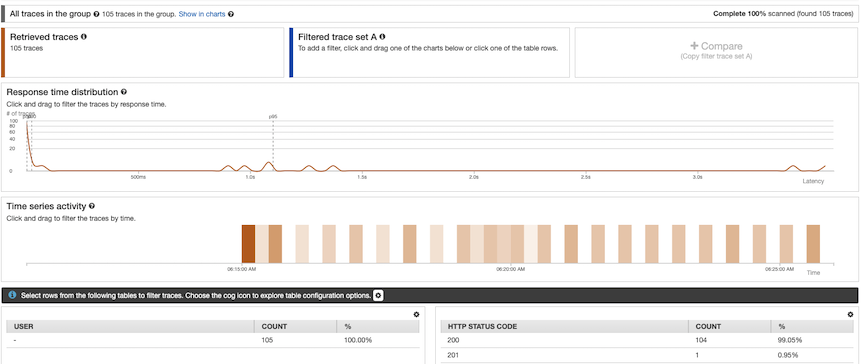This screenshot has height=364, width=861.
Task: Click info icon next to Retrieved traces
Action: pyautogui.click(x=84, y=37)
